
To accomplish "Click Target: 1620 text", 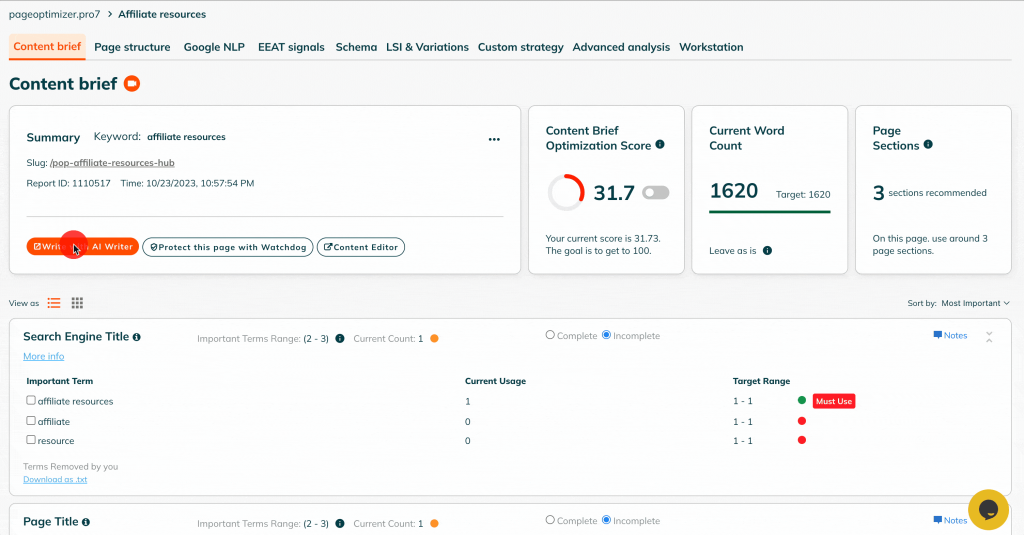I will pos(803,195).
